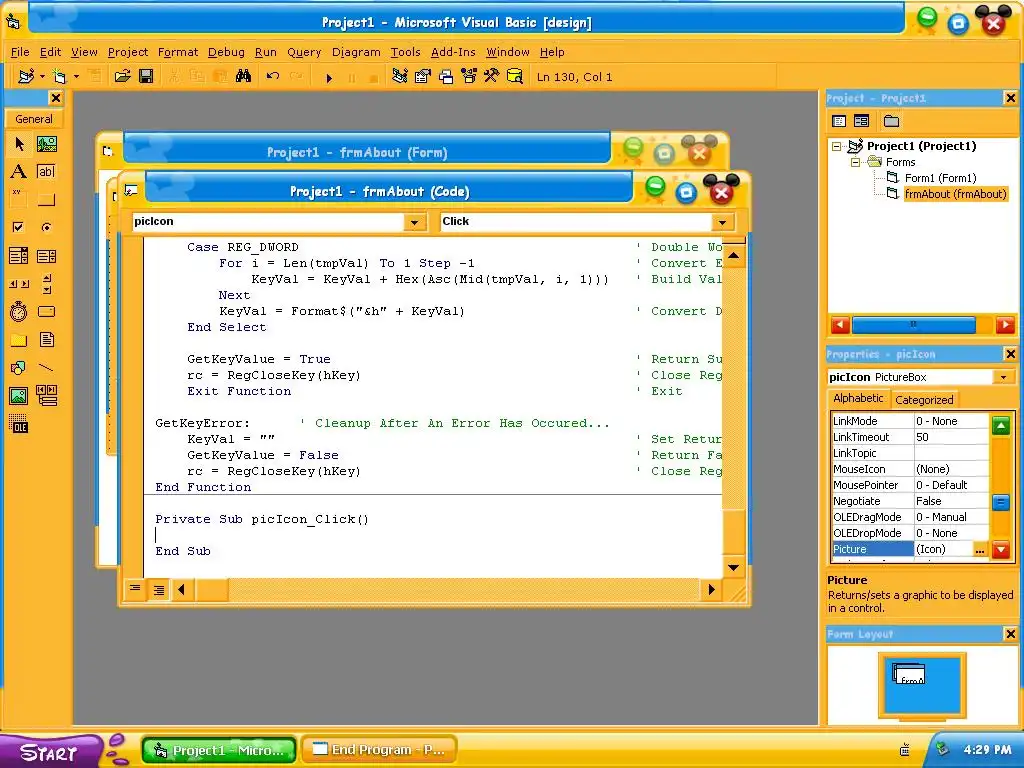Switch to the Categorized tab in Properties
This screenshot has height=768, width=1024.
coord(923,400)
